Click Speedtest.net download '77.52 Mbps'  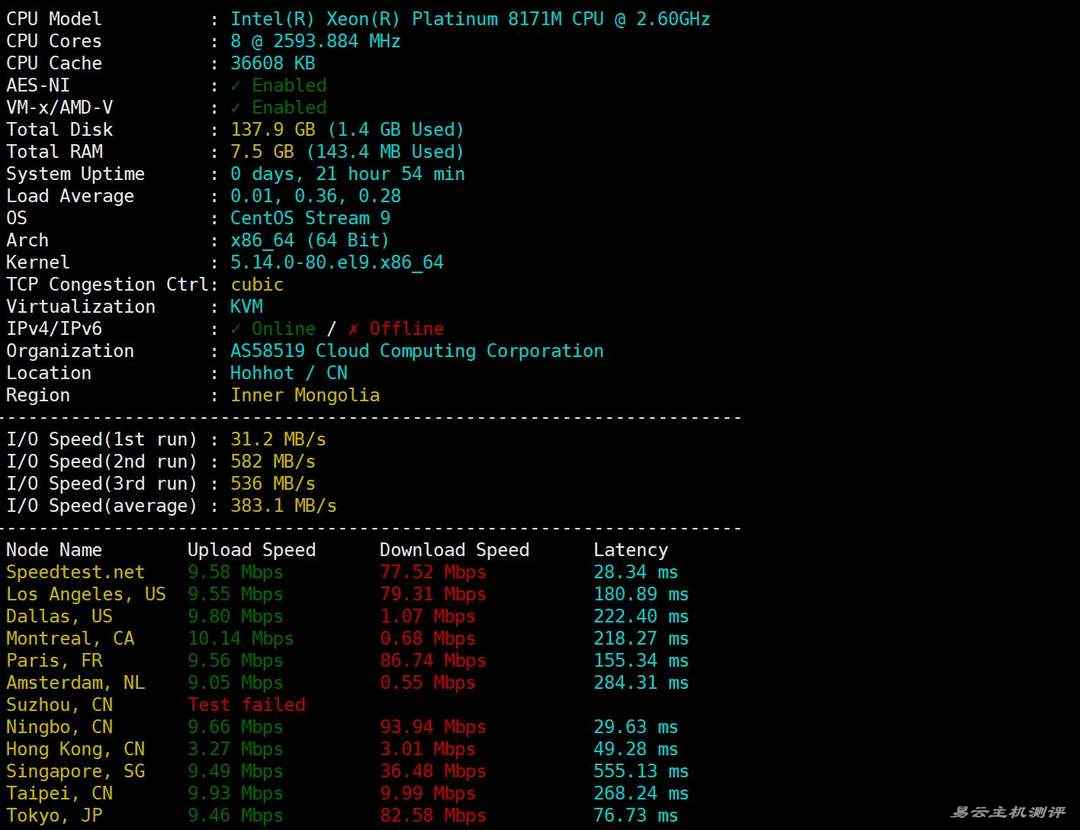[433, 572]
